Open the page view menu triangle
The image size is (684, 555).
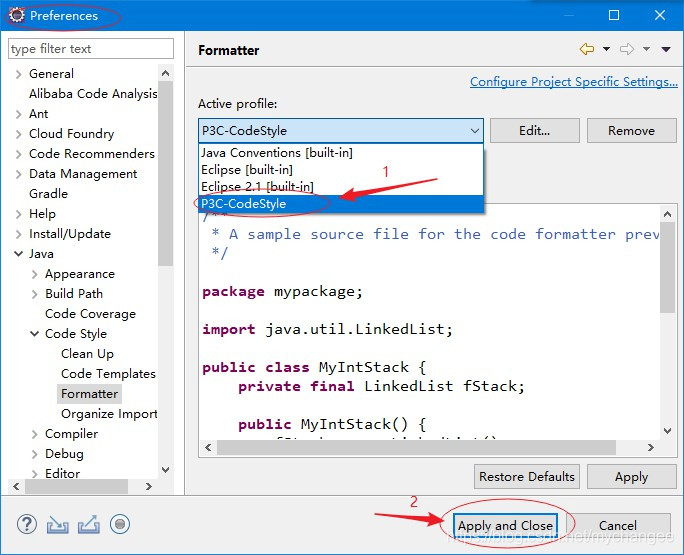(667, 50)
